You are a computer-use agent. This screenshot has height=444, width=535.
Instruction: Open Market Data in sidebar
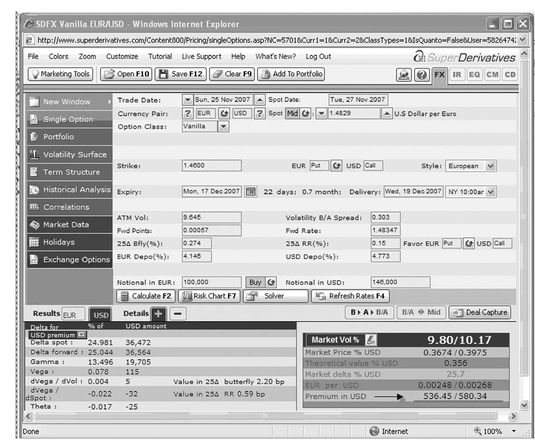(70, 225)
